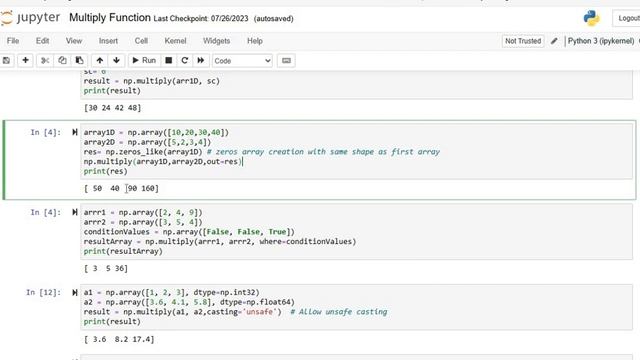Image resolution: width=640 pixels, height=360 pixels.
Task: Run cell icon beside a1 int32 cell
Action: [x=75, y=292]
